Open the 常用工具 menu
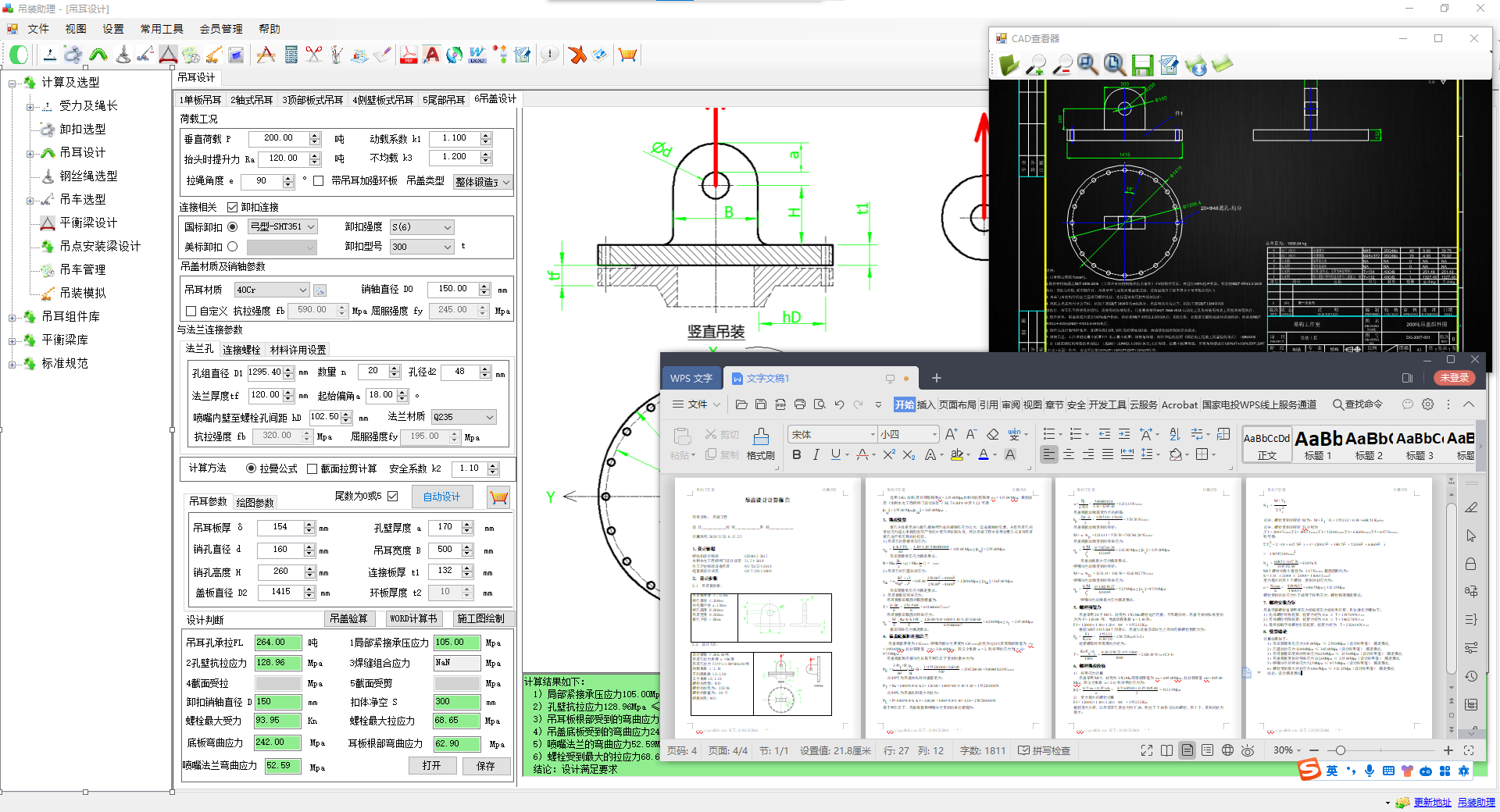The image size is (1500, 812). click(x=162, y=29)
